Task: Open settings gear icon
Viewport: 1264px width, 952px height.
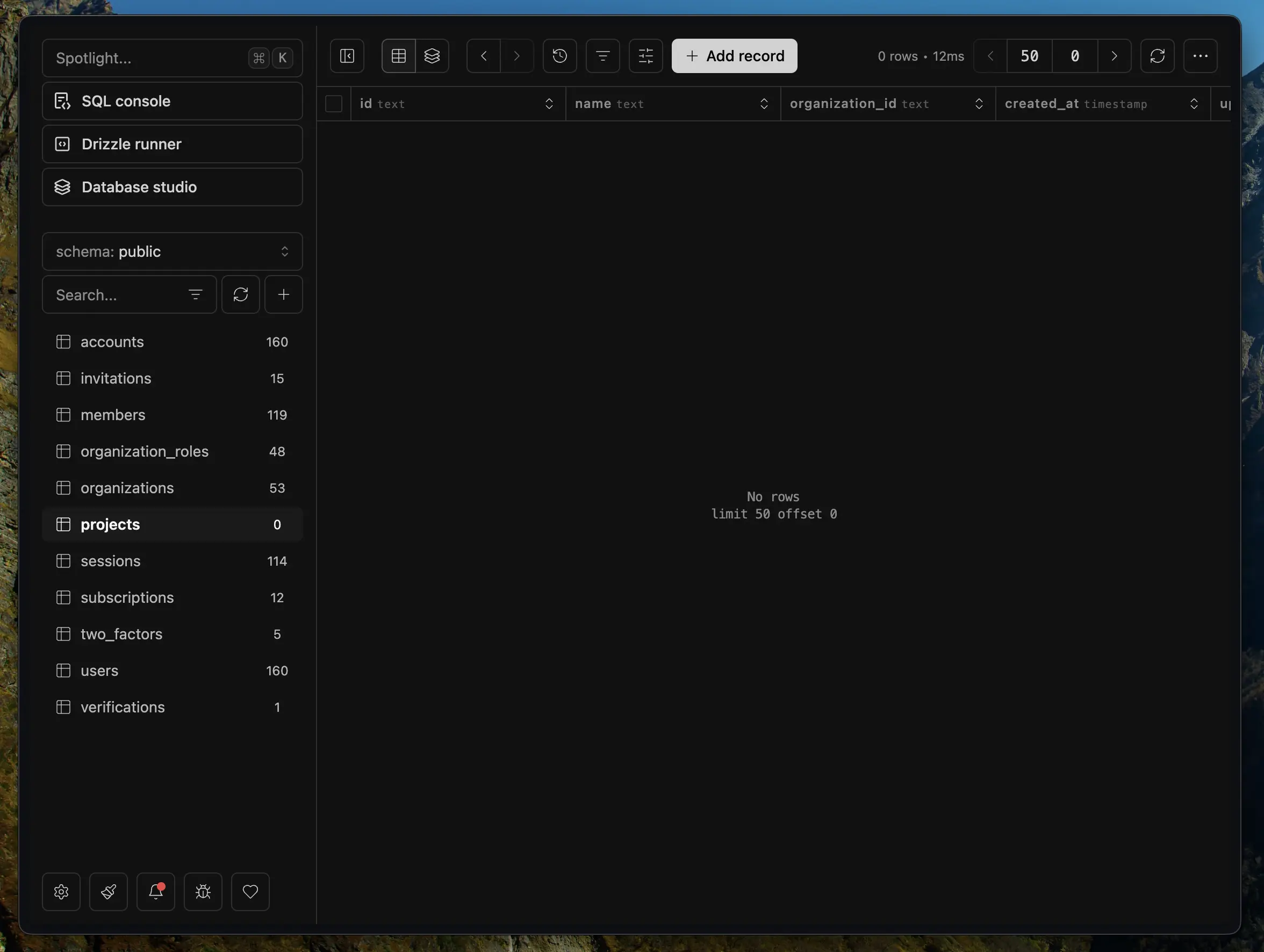Action: (x=61, y=891)
